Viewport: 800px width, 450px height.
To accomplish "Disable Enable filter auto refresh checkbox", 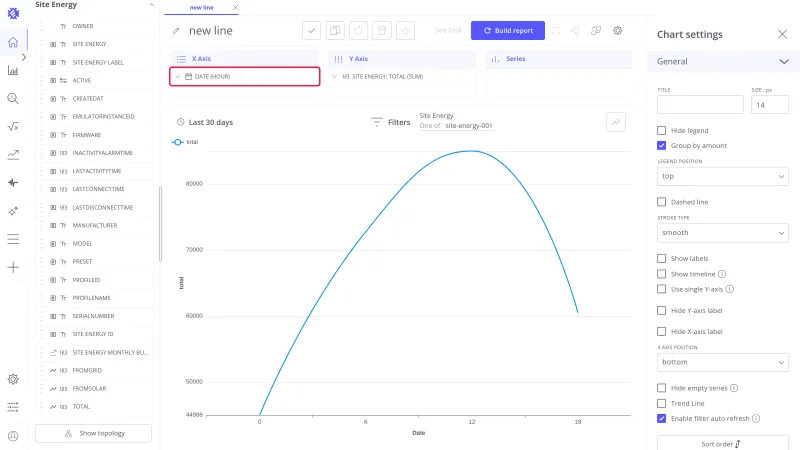I will click(661, 418).
